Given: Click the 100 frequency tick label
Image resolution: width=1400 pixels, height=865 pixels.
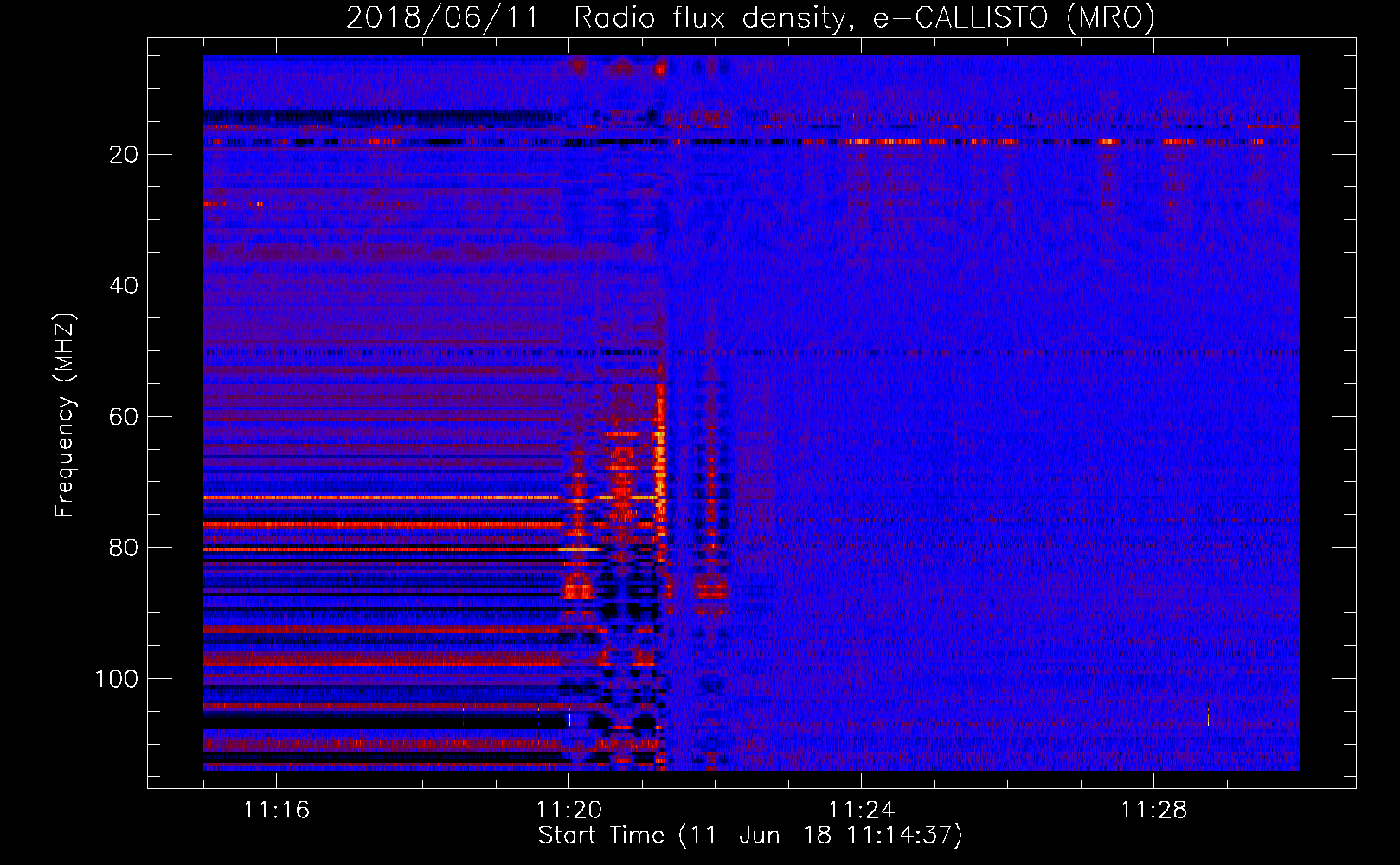Looking at the screenshot, I should coord(117,679).
